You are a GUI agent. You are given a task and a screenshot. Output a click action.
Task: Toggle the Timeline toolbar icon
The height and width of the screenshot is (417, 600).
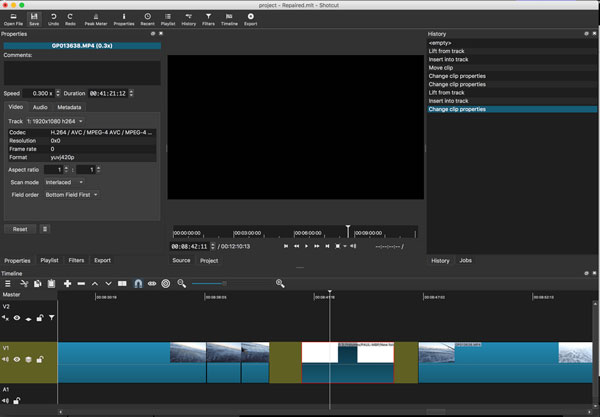pos(229,19)
